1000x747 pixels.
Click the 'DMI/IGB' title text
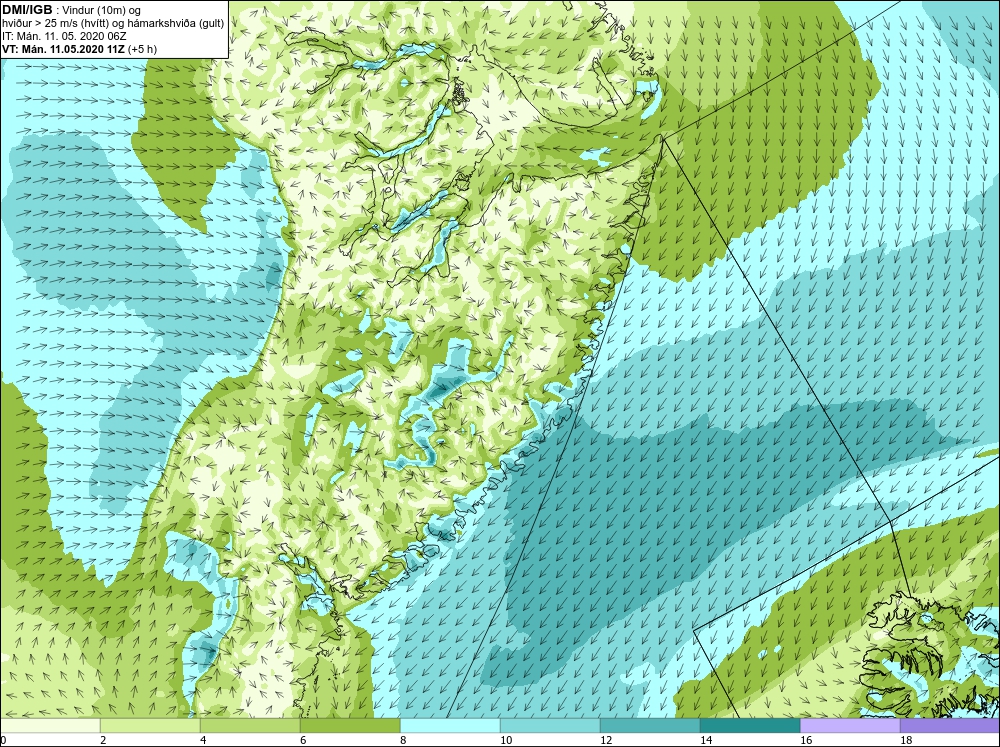click(27, 10)
